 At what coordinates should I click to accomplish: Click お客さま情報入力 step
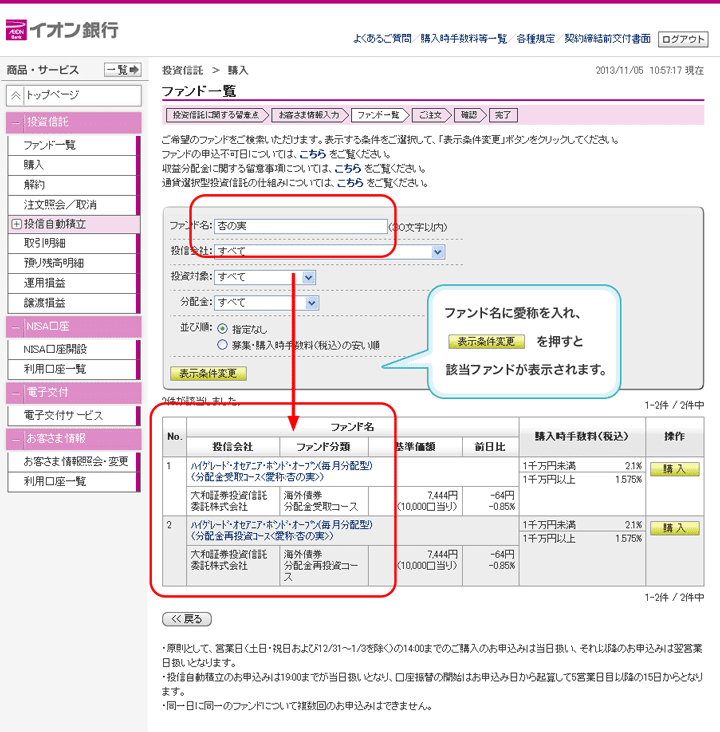(309, 115)
